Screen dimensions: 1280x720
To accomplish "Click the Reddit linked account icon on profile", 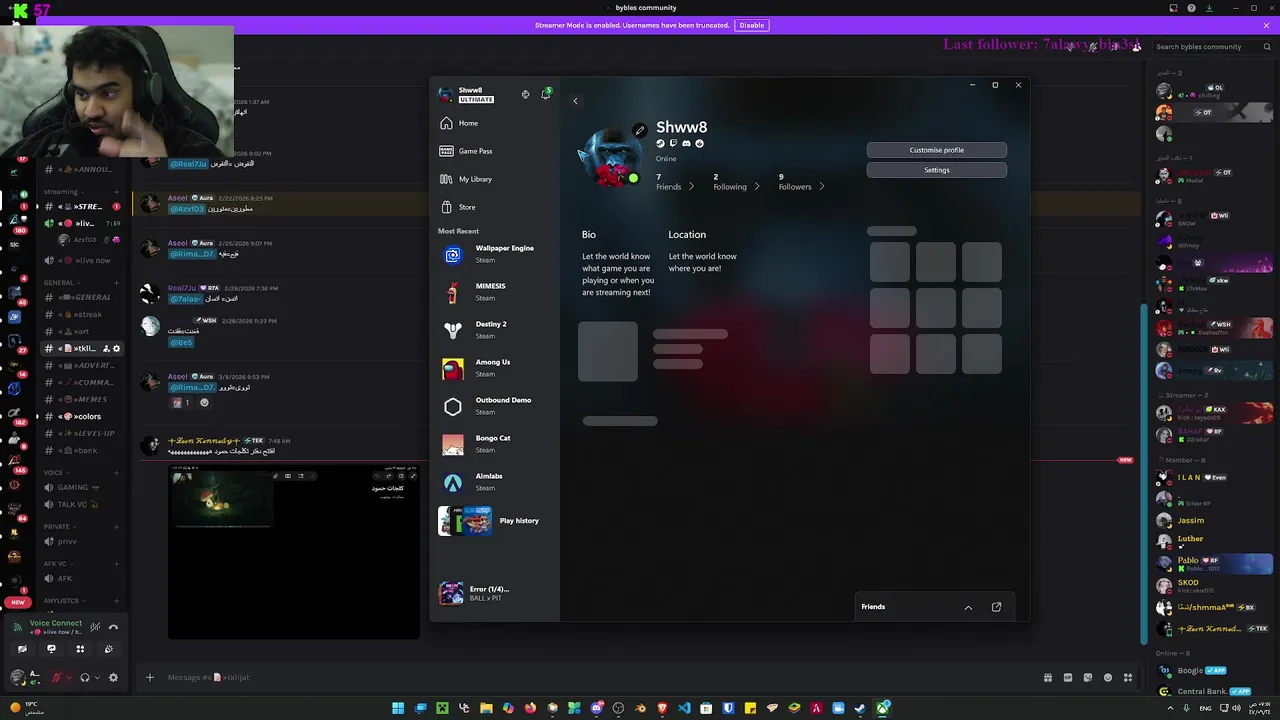I will pyautogui.click(x=699, y=144).
